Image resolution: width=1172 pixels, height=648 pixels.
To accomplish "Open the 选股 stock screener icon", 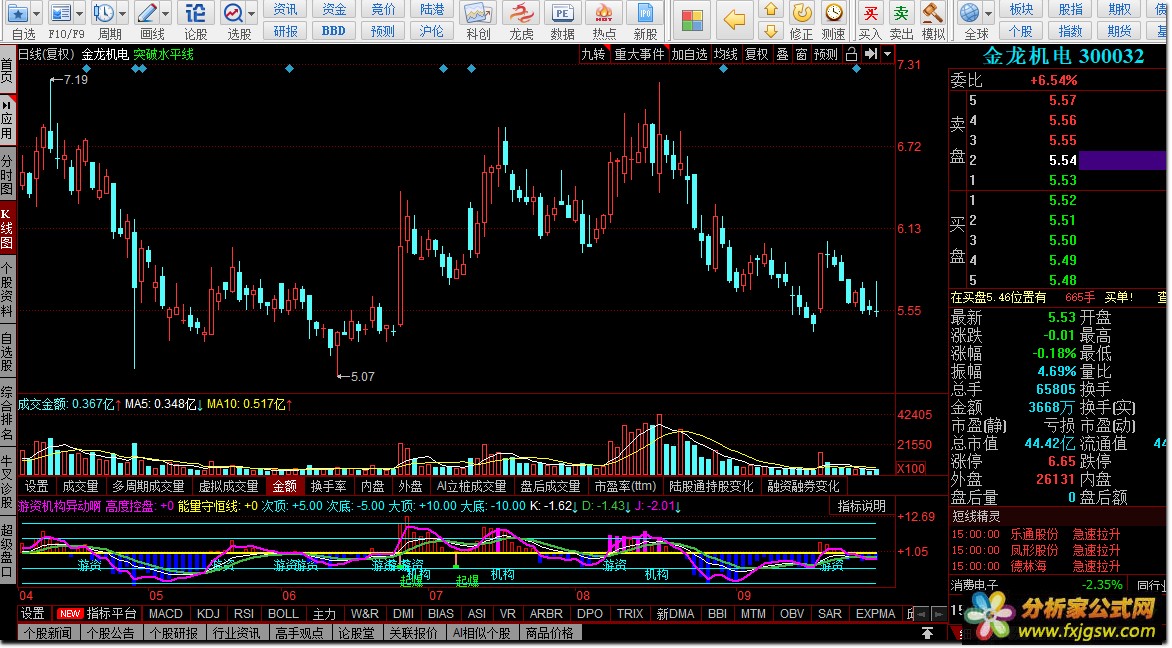I will coord(233,13).
